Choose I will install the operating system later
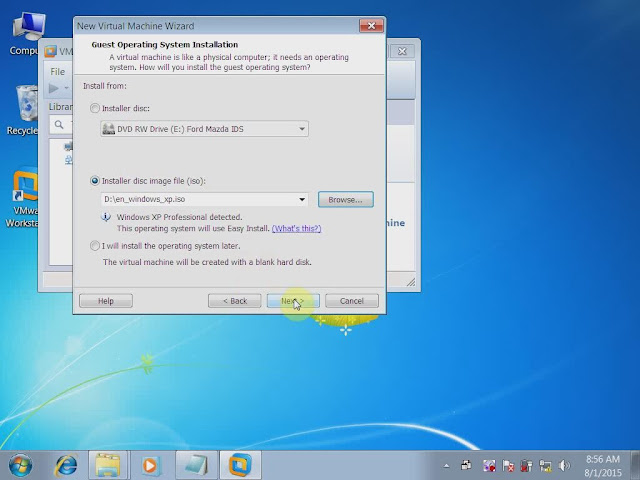 [95, 246]
